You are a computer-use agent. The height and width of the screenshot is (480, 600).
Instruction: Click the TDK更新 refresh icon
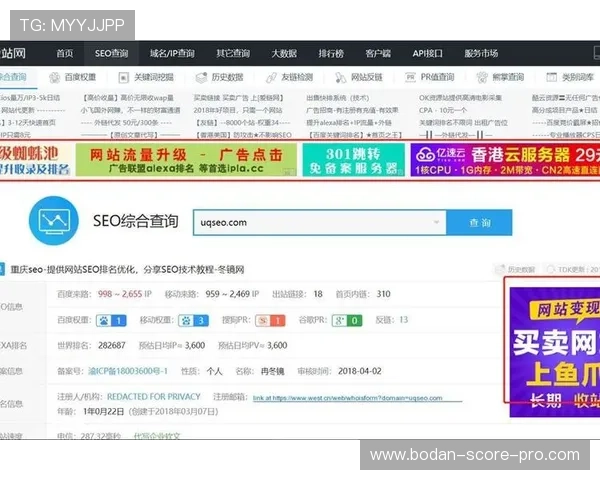click(x=550, y=269)
